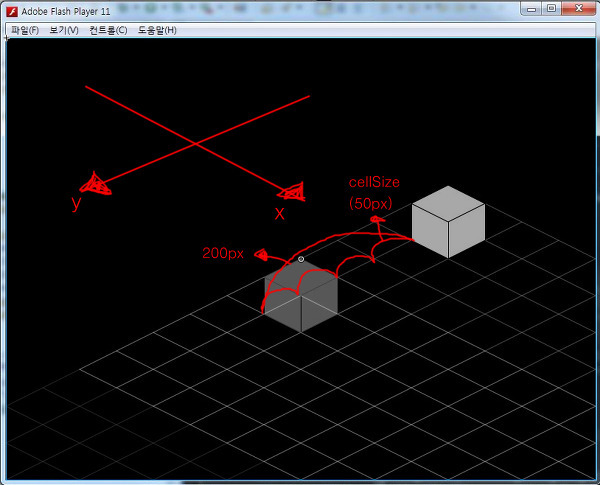This screenshot has height=485, width=600.
Task: Maximize the Flash Player window
Action: click(x=551, y=8)
